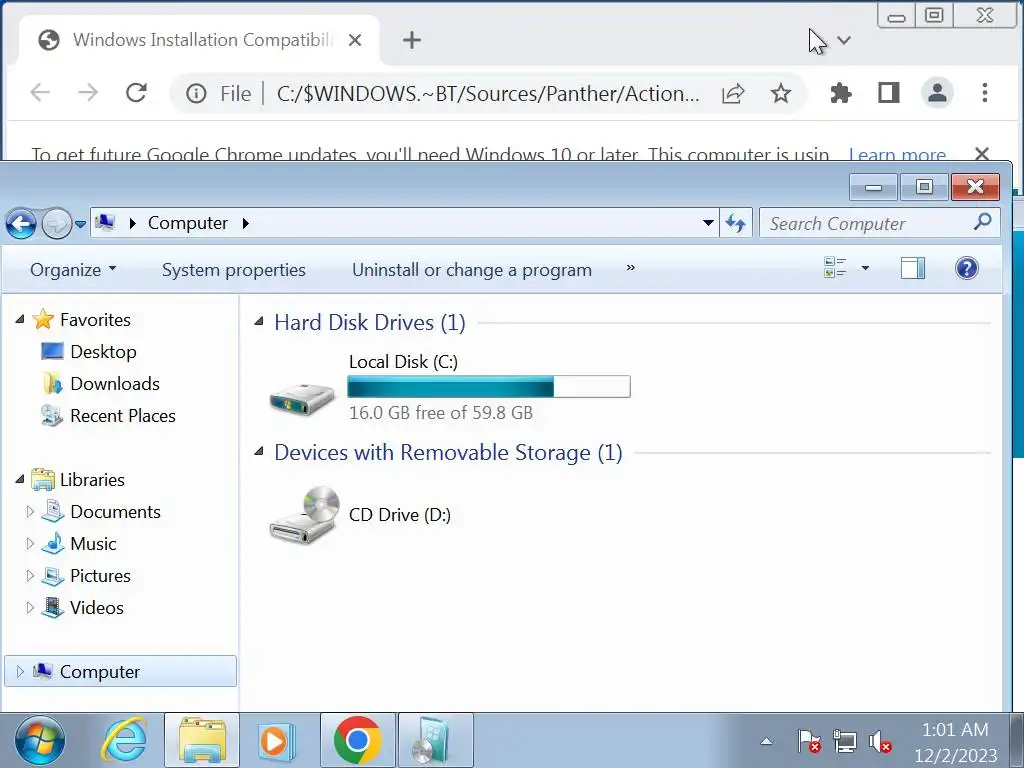
Task: Launch Internet Explorer from taskbar
Action: (x=123, y=741)
